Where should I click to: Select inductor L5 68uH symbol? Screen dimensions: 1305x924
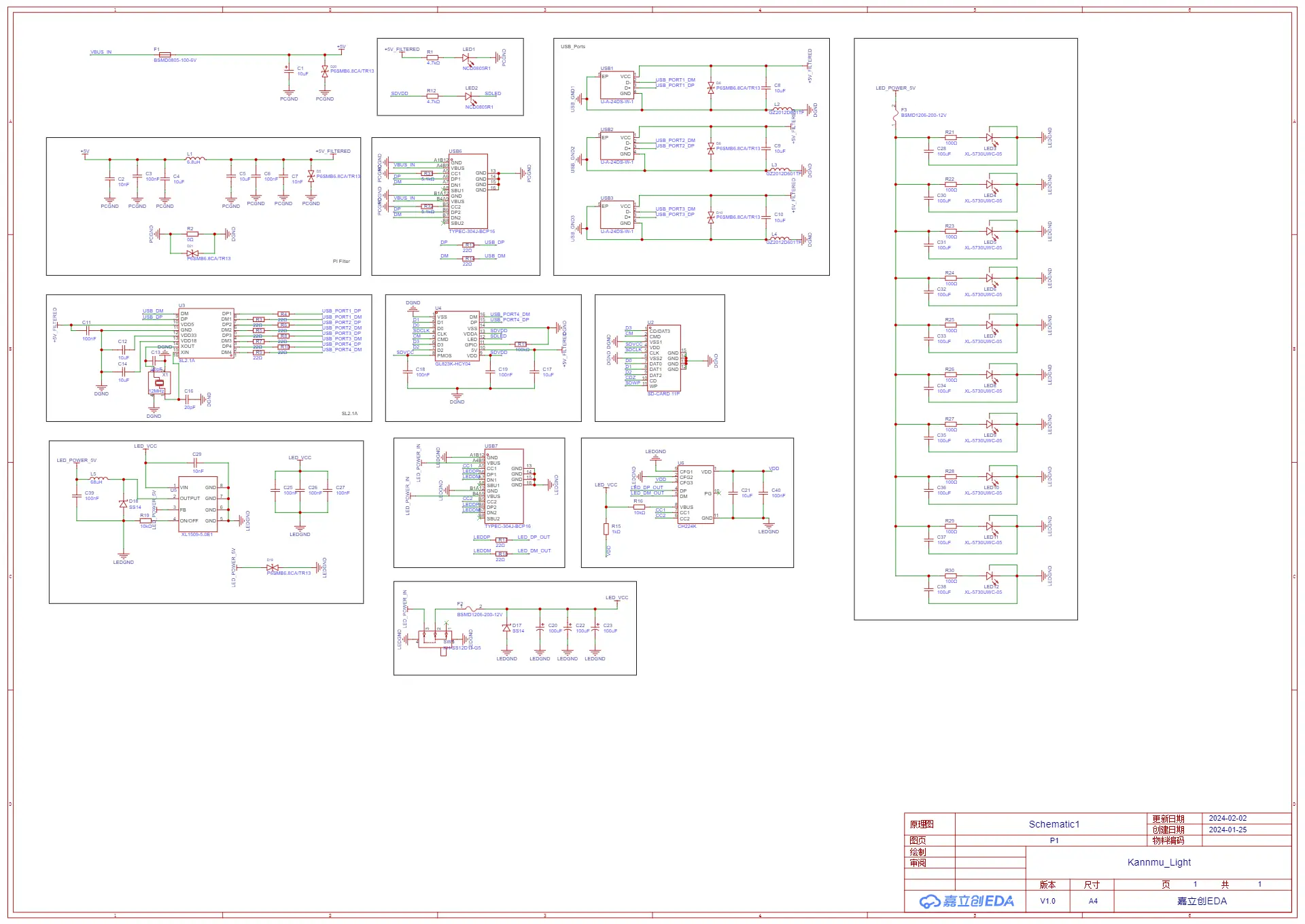(99, 479)
